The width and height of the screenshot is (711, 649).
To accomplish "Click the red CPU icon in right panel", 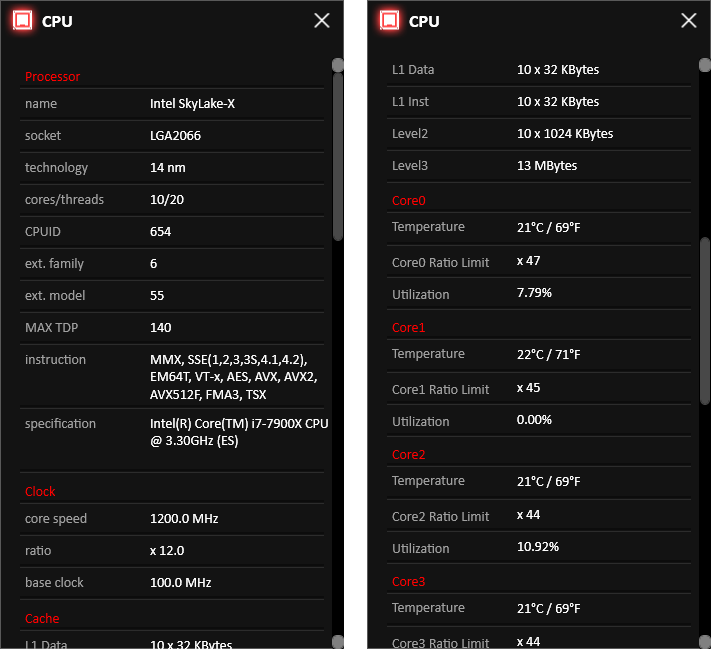I will point(389,20).
